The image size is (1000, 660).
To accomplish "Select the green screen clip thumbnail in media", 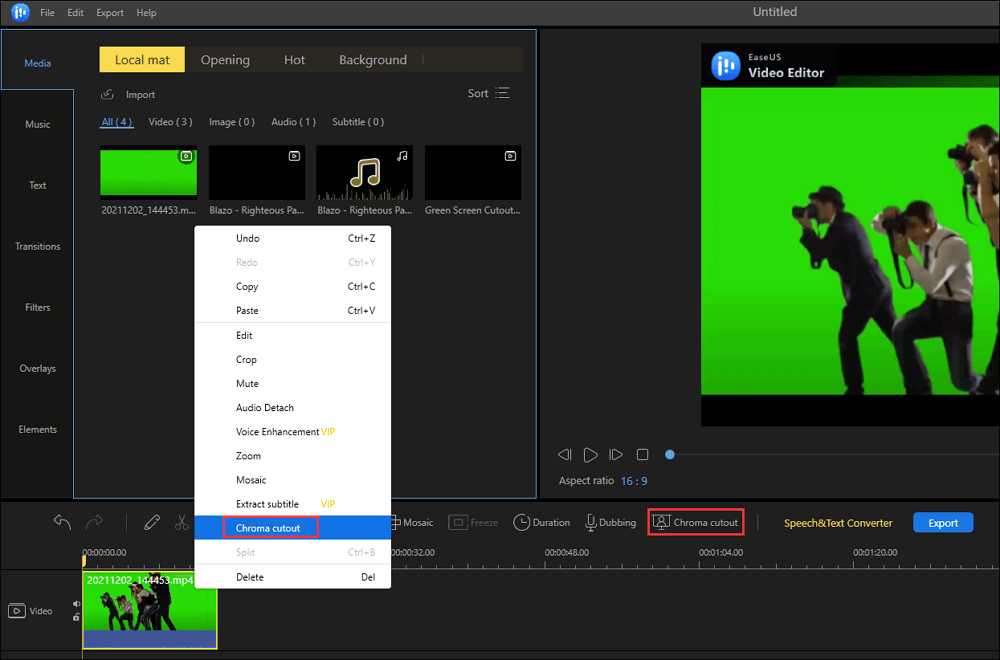I will point(148,172).
